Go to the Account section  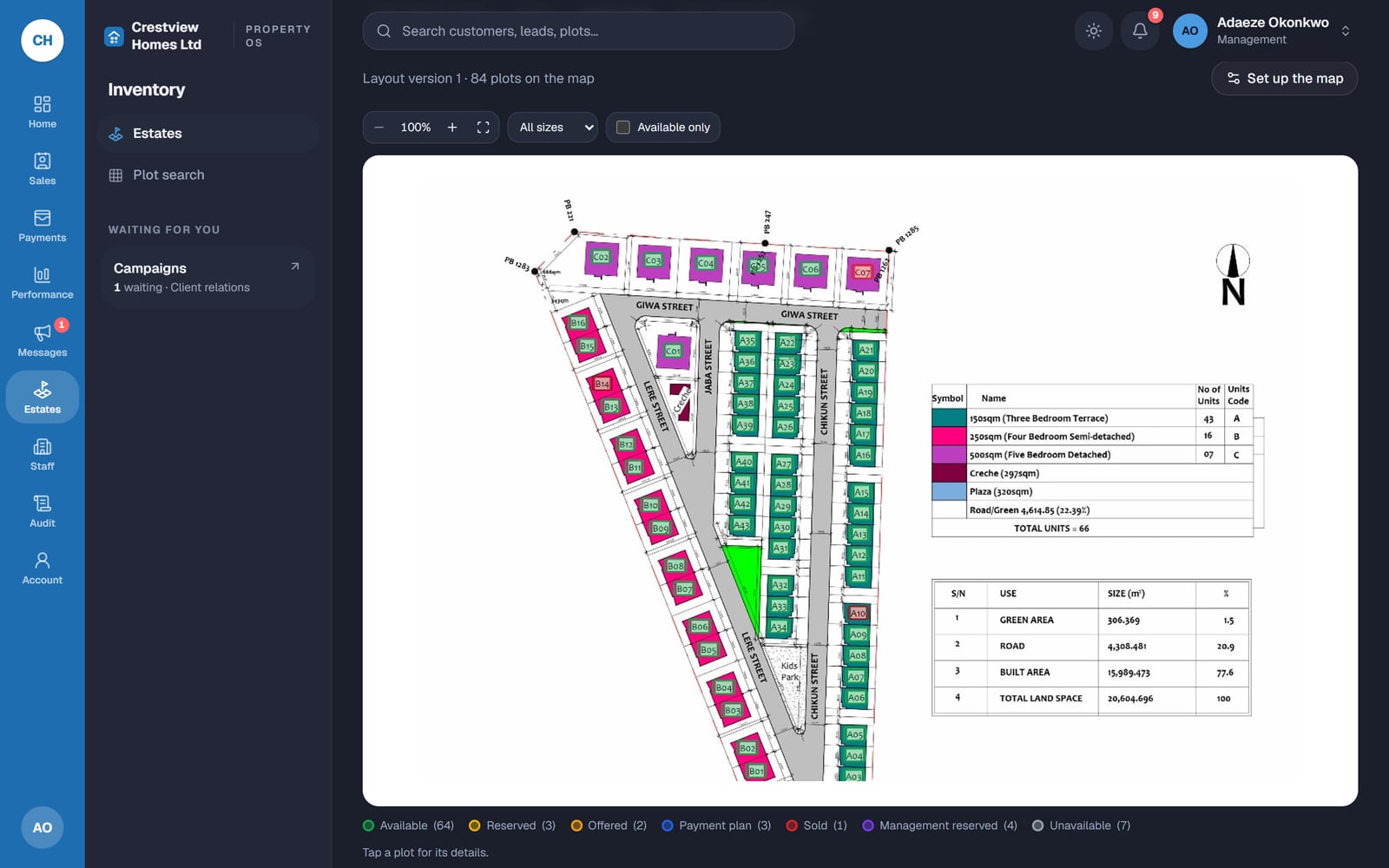42,569
